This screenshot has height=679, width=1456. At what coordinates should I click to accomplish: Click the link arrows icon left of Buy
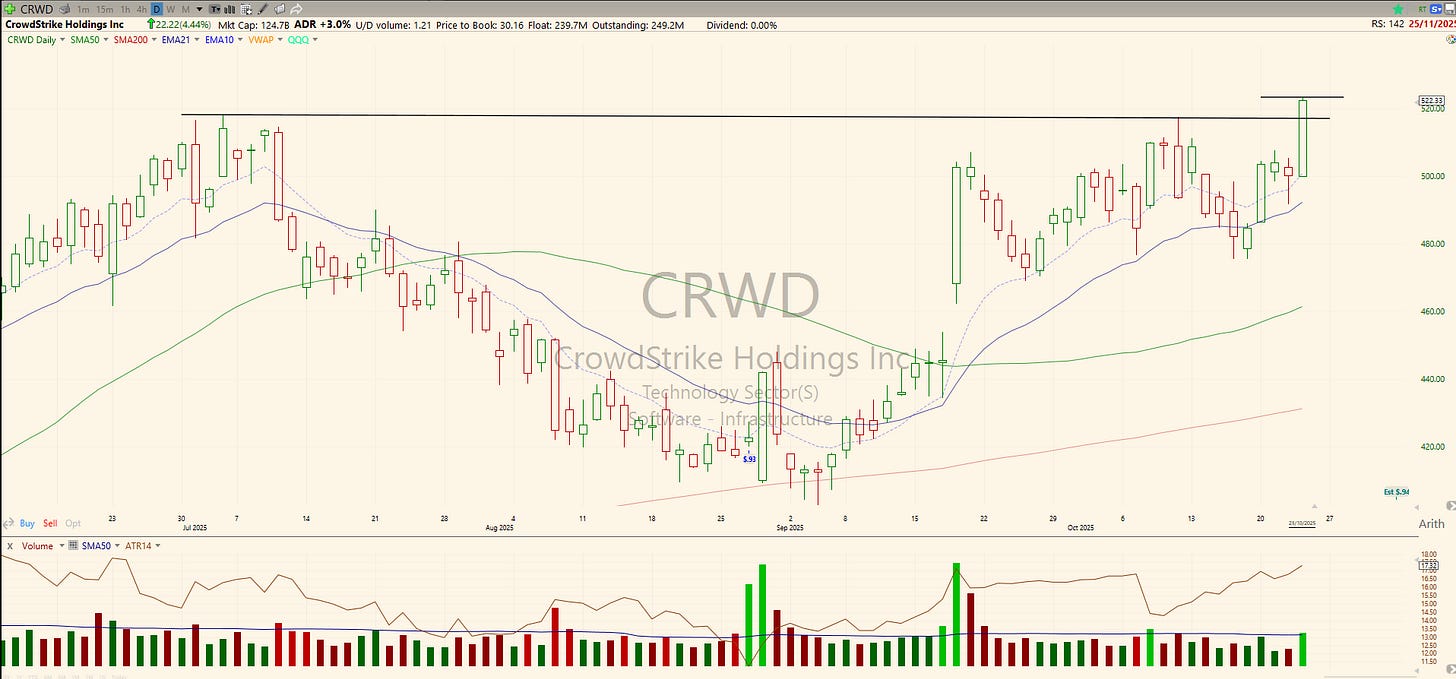[x=8, y=524]
